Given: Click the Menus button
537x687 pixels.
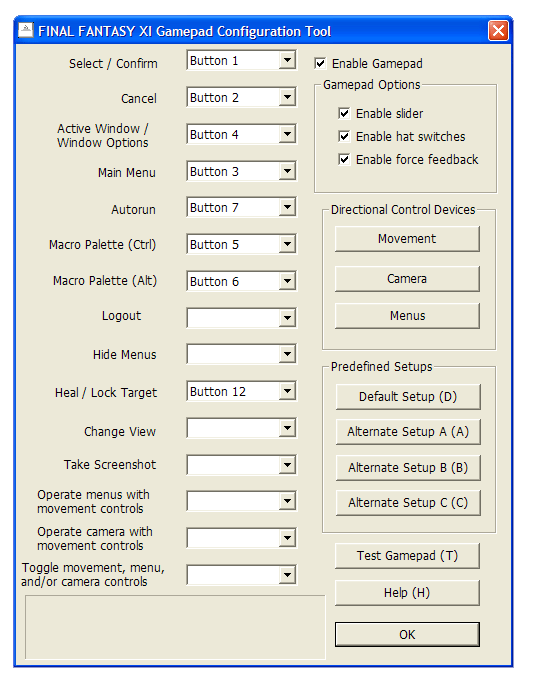Looking at the screenshot, I should 407,315.
